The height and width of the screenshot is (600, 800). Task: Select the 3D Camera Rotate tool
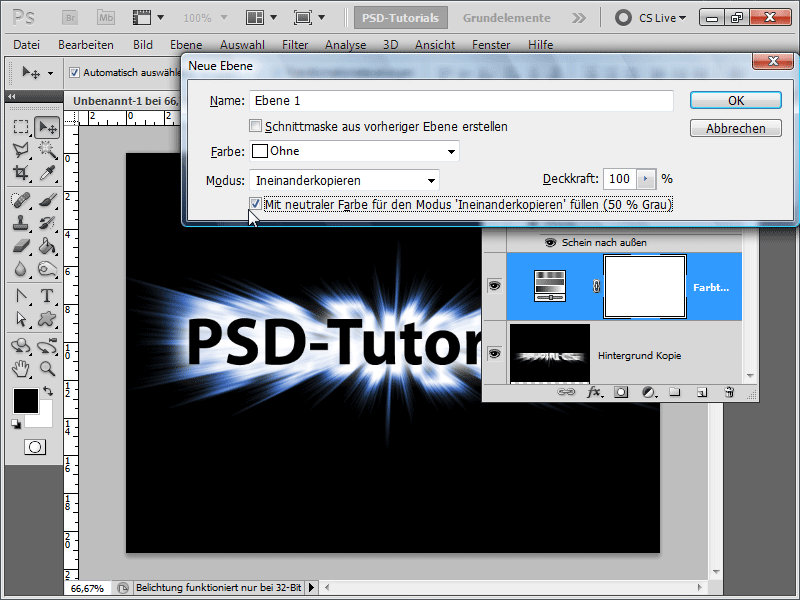[x=47, y=346]
